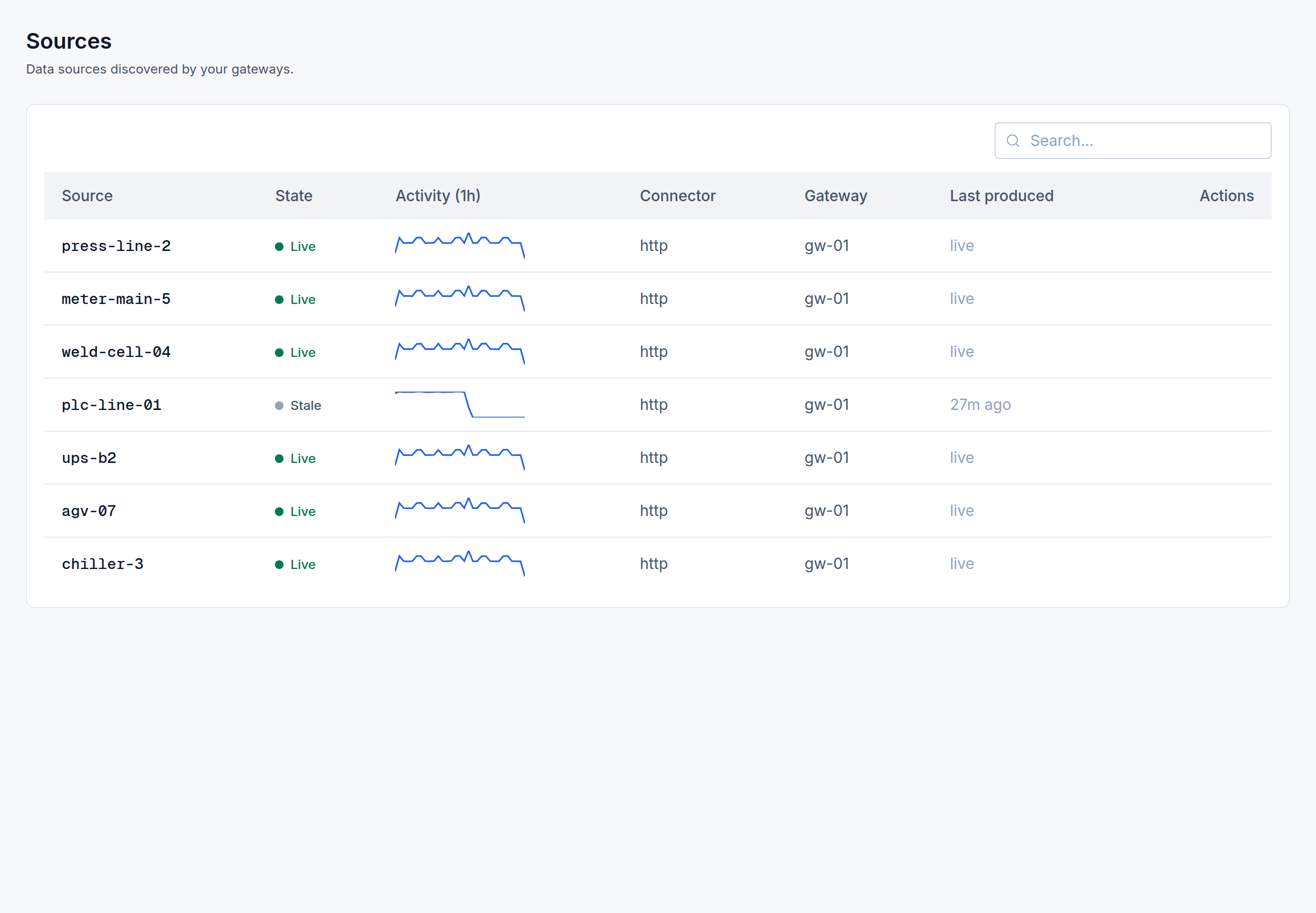Click the Live status of chiller-3

tap(295, 565)
